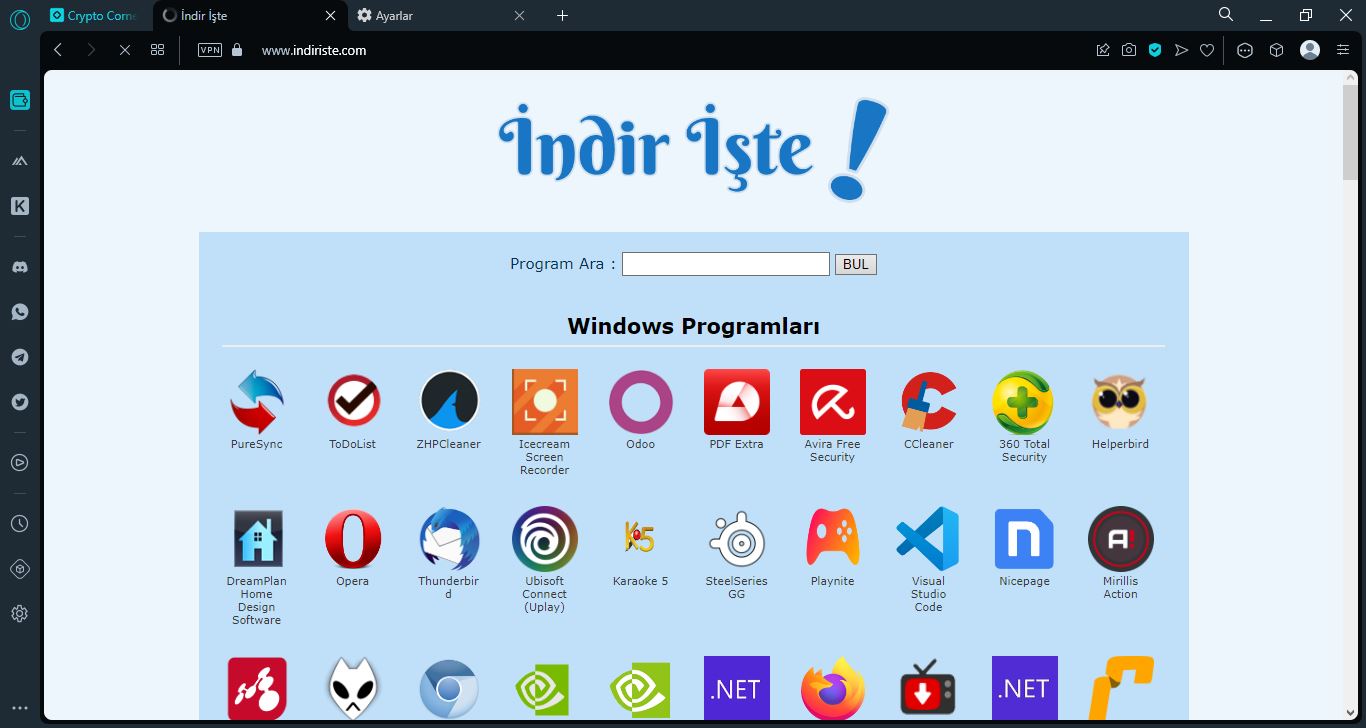This screenshot has width=1366, height=728.
Task: Click the Program Ara search field
Action: pyautogui.click(x=726, y=264)
